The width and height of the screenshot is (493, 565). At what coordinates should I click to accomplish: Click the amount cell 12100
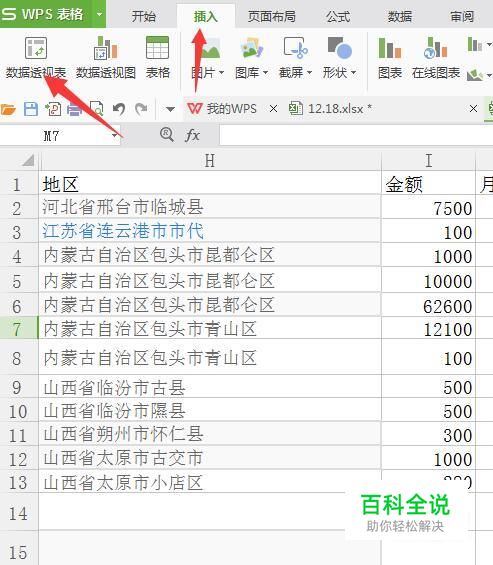click(x=428, y=329)
